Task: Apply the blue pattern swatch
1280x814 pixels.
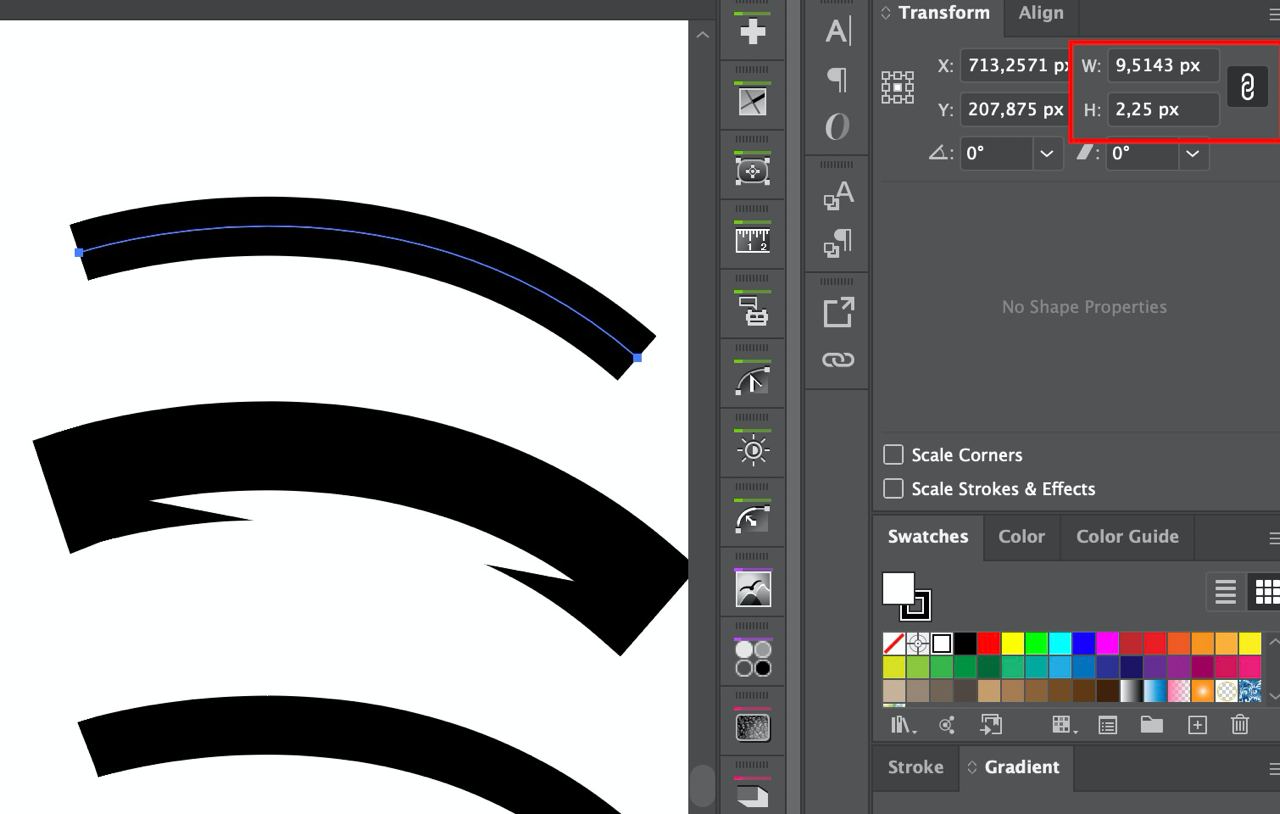Action: (x=1250, y=691)
